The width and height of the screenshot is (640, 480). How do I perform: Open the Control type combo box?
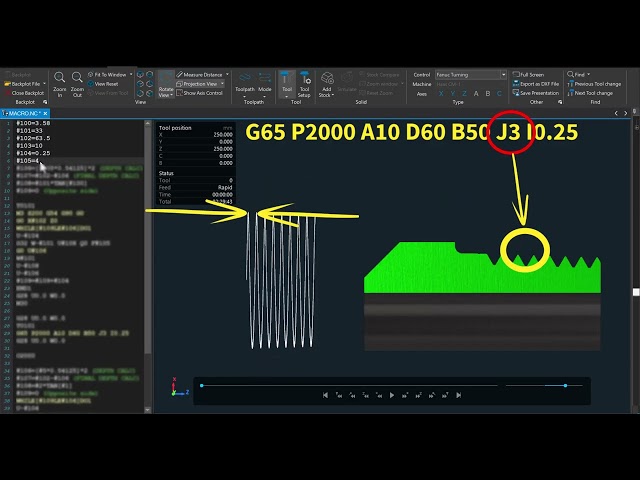471,75
